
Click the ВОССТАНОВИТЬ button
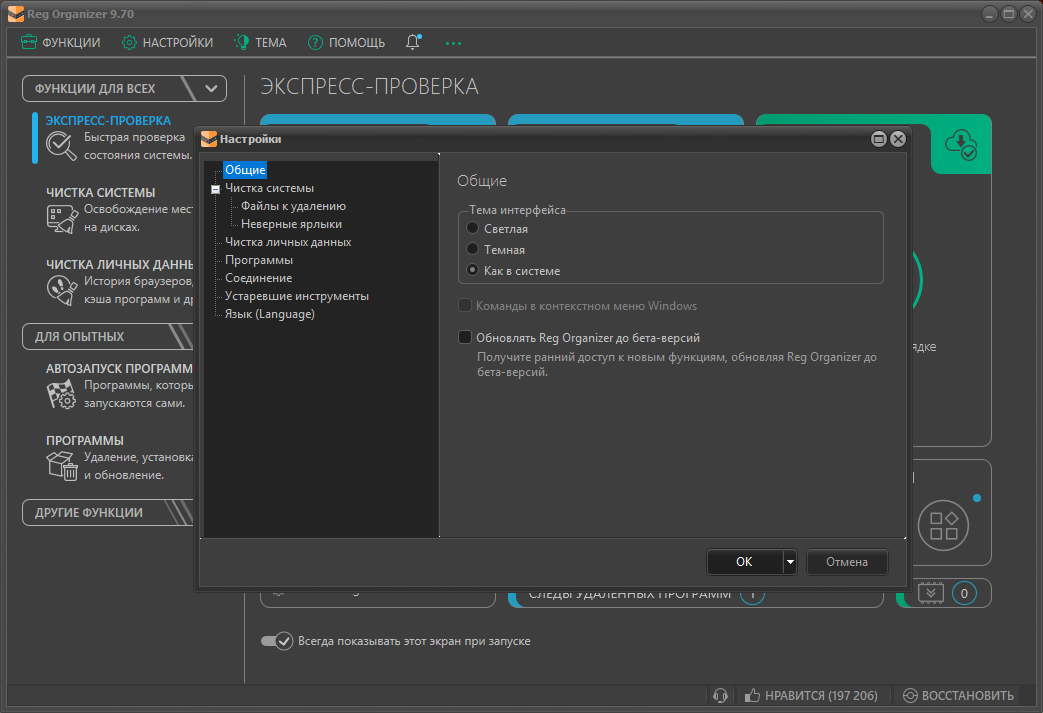pos(959,696)
